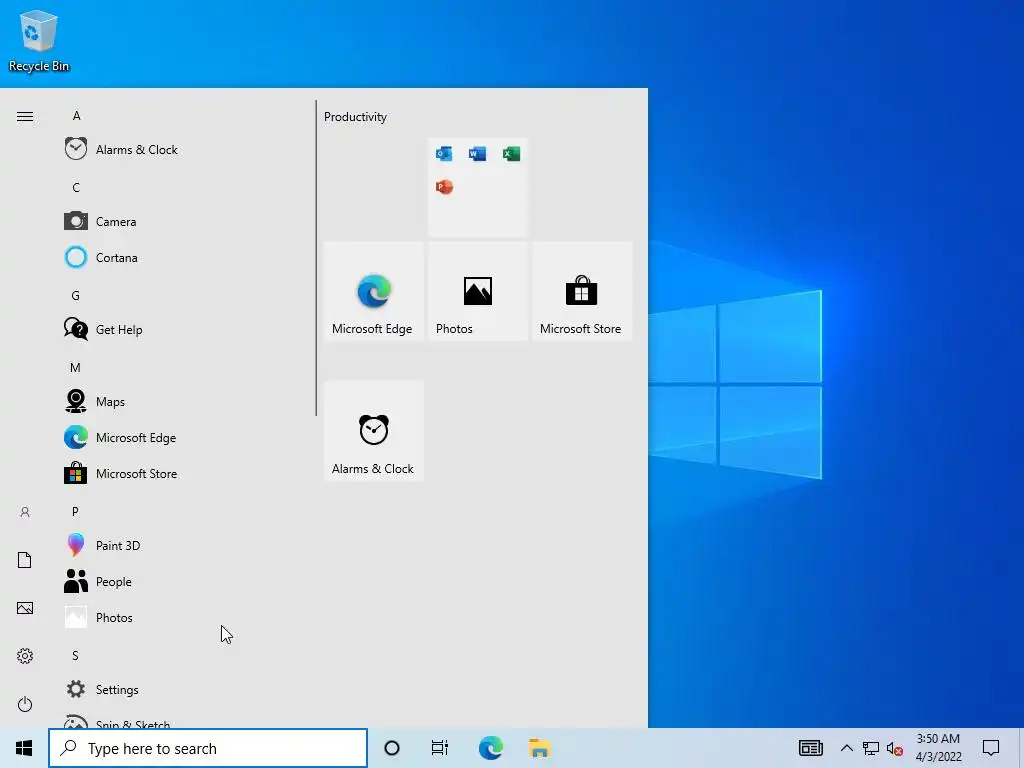Viewport: 1024px width, 768px height.
Task: Click the Start scrollbar between apps and tiles
Action: coord(316,258)
